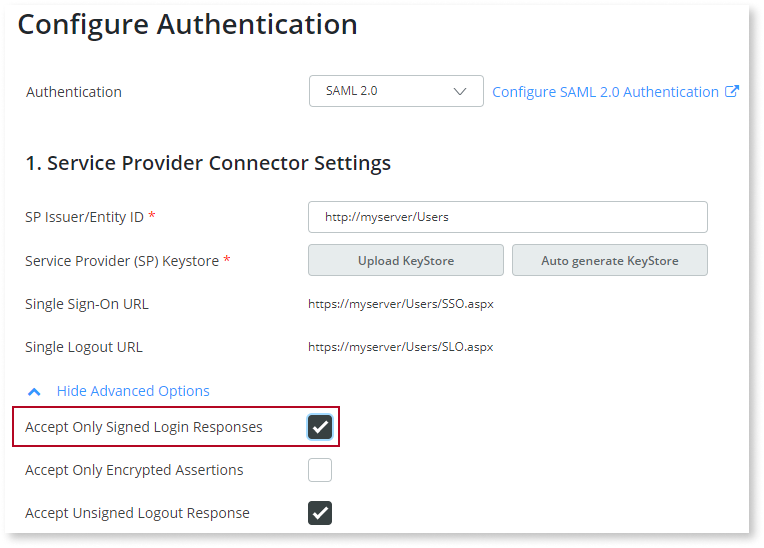Uncheck Accept Only Signed Login Responses checkbox
Screen dimensions: 764x548
(x=320, y=427)
